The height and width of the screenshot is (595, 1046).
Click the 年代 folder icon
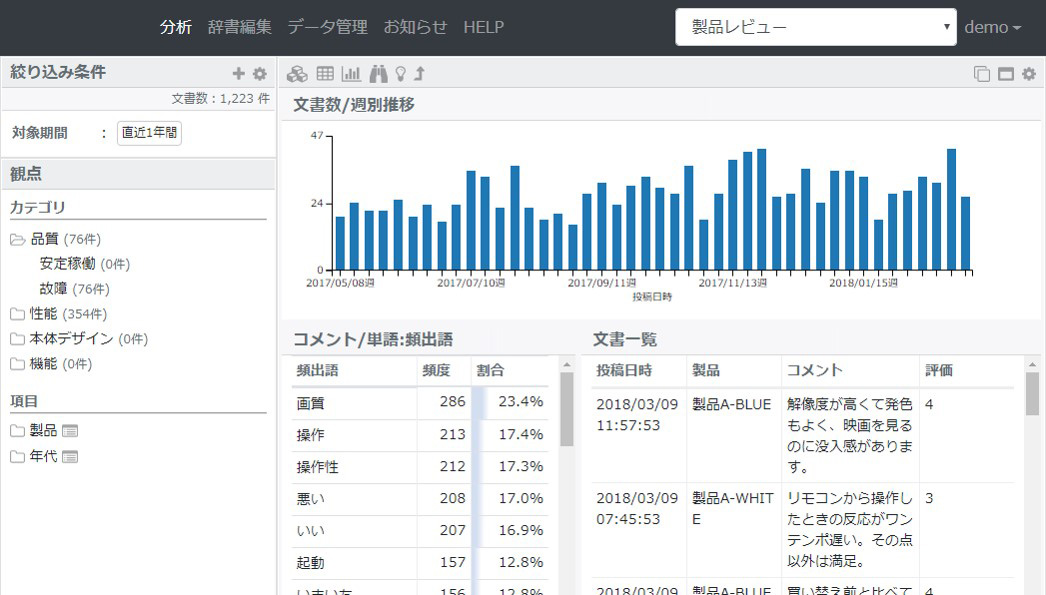18,456
